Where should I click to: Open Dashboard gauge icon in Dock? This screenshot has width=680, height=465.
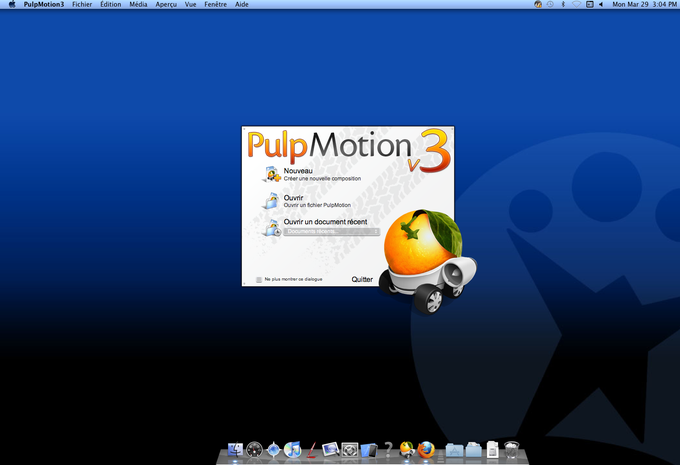(255, 450)
